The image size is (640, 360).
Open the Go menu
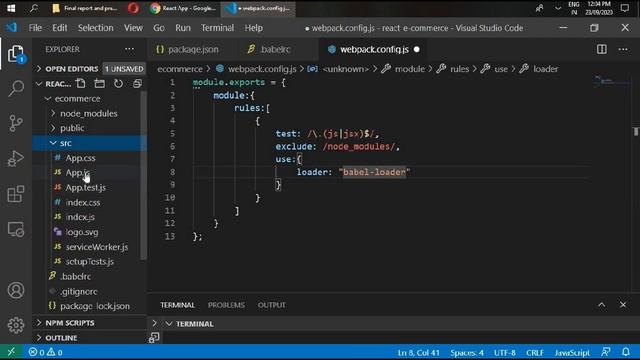159,28
